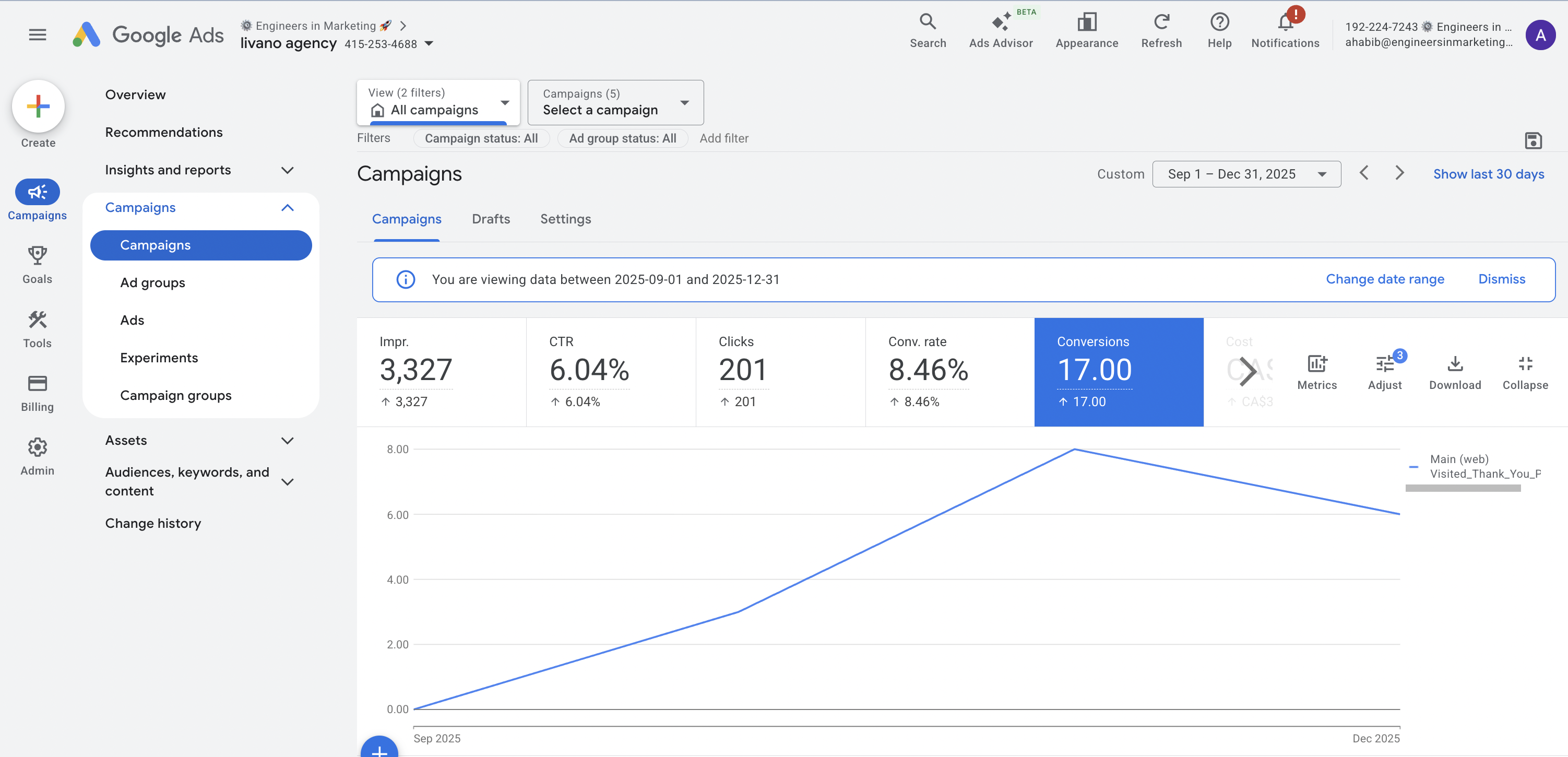Toggle the Clicks scorecard metric

pyautogui.click(x=780, y=372)
